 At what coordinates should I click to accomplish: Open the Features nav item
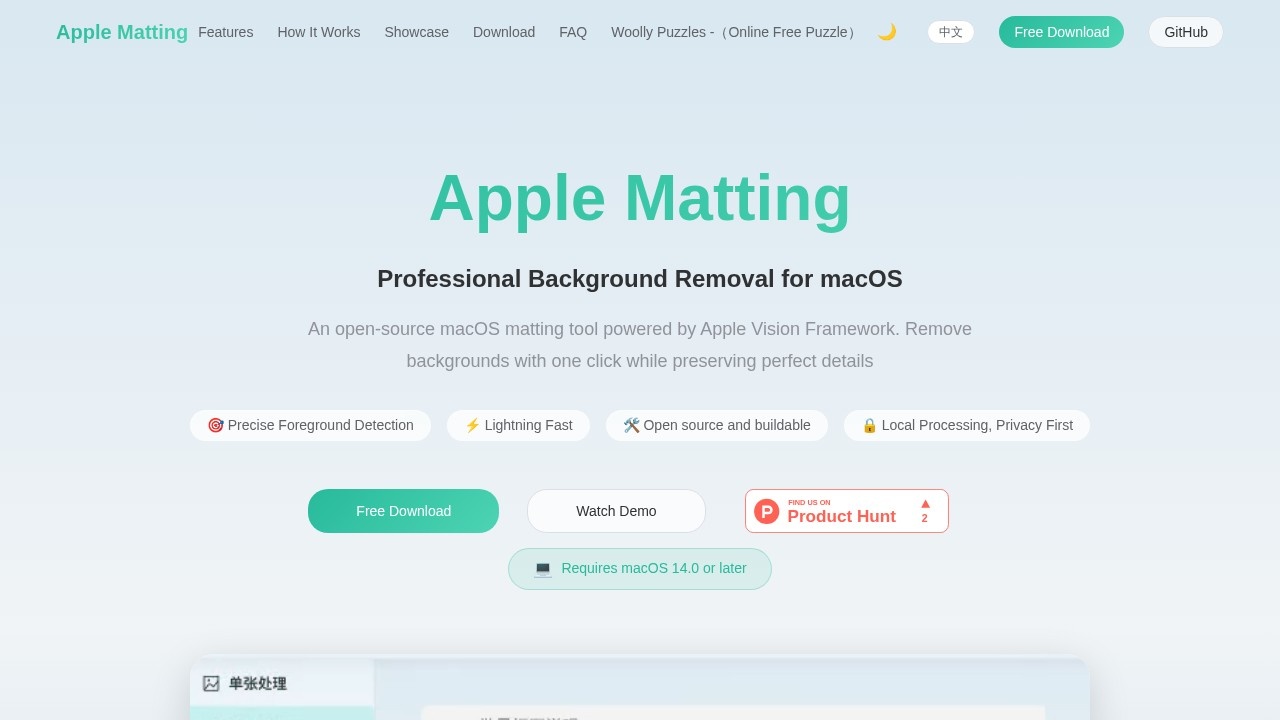pyautogui.click(x=226, y=32)
